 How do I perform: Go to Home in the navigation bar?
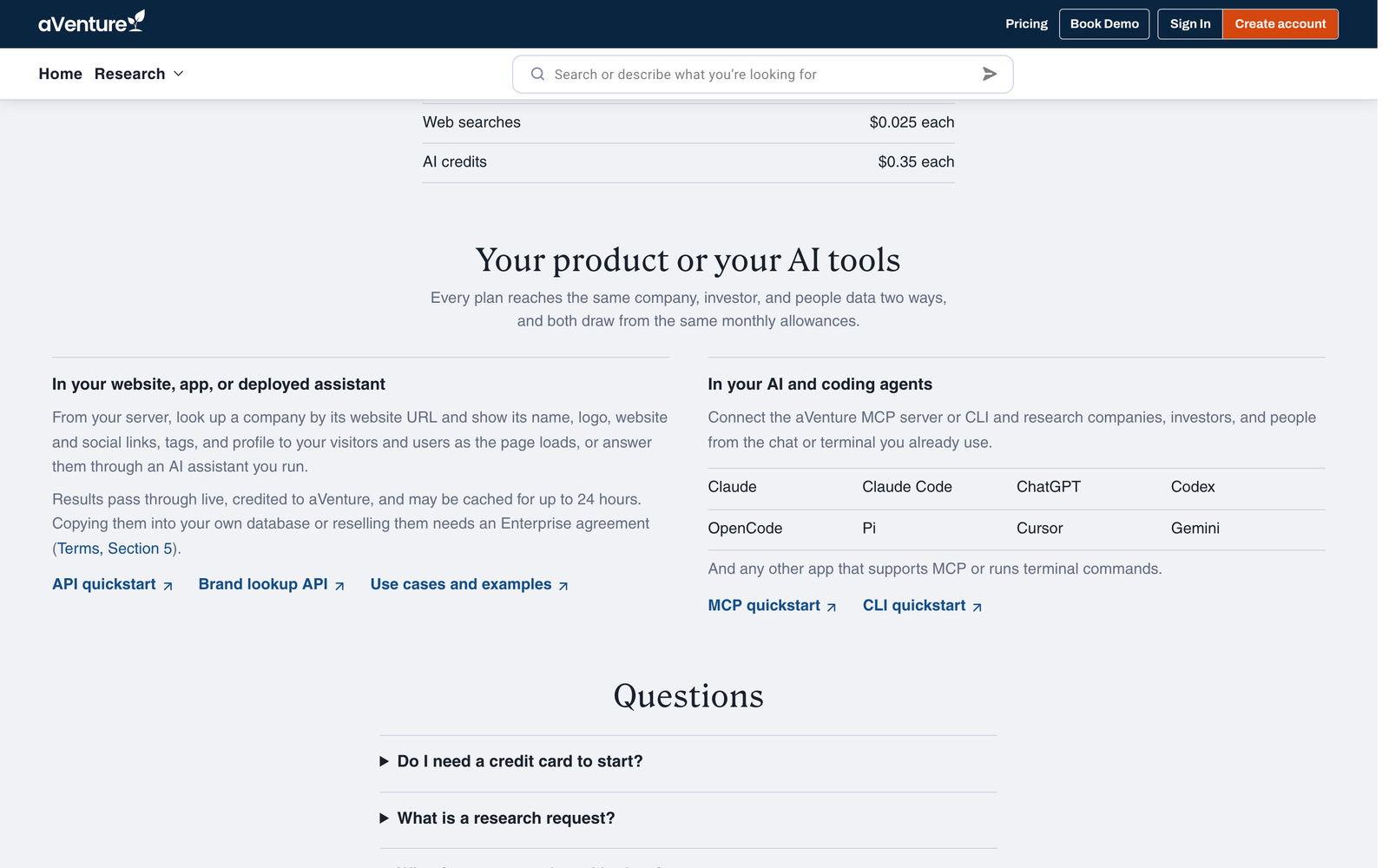click(x=60, y=74)
